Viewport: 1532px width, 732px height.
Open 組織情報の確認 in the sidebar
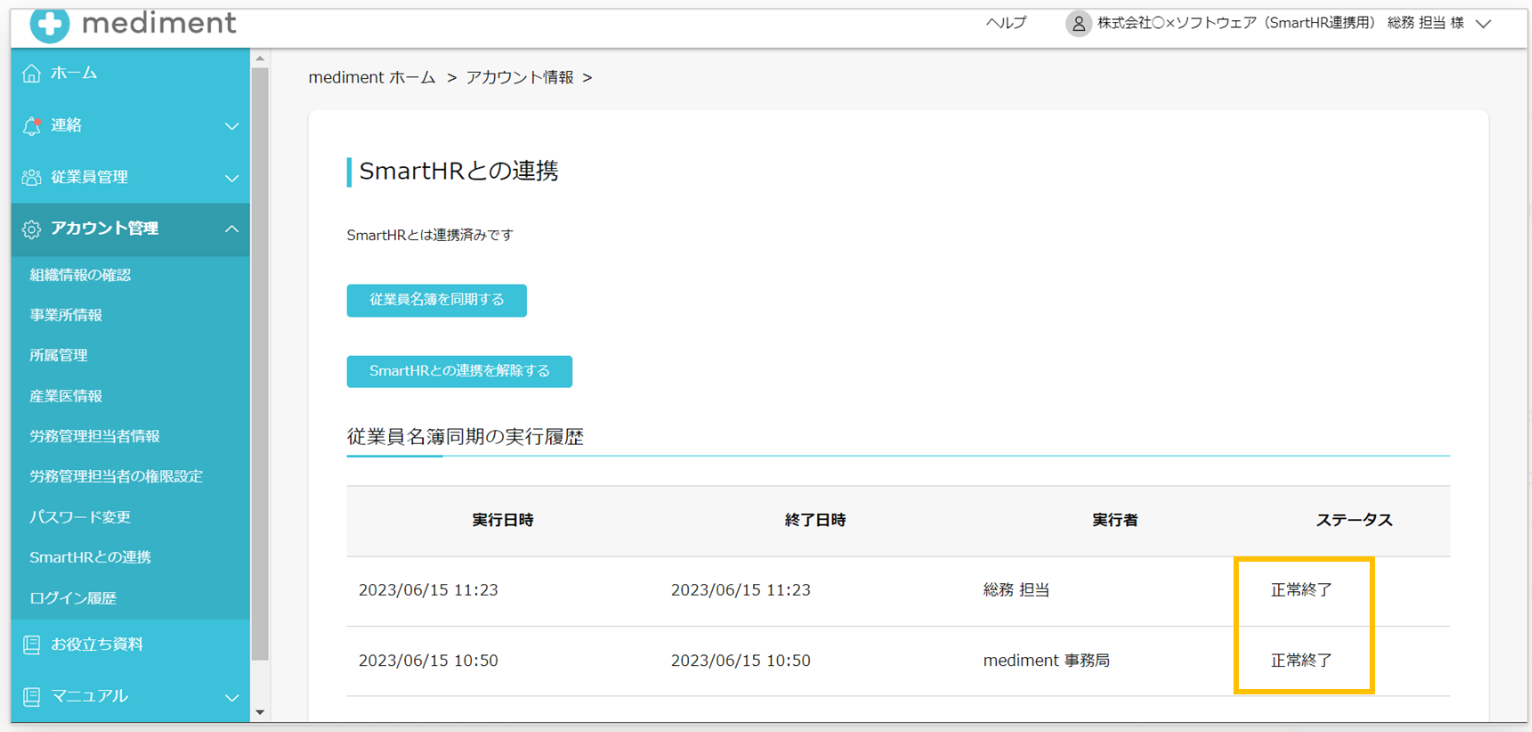80,275
